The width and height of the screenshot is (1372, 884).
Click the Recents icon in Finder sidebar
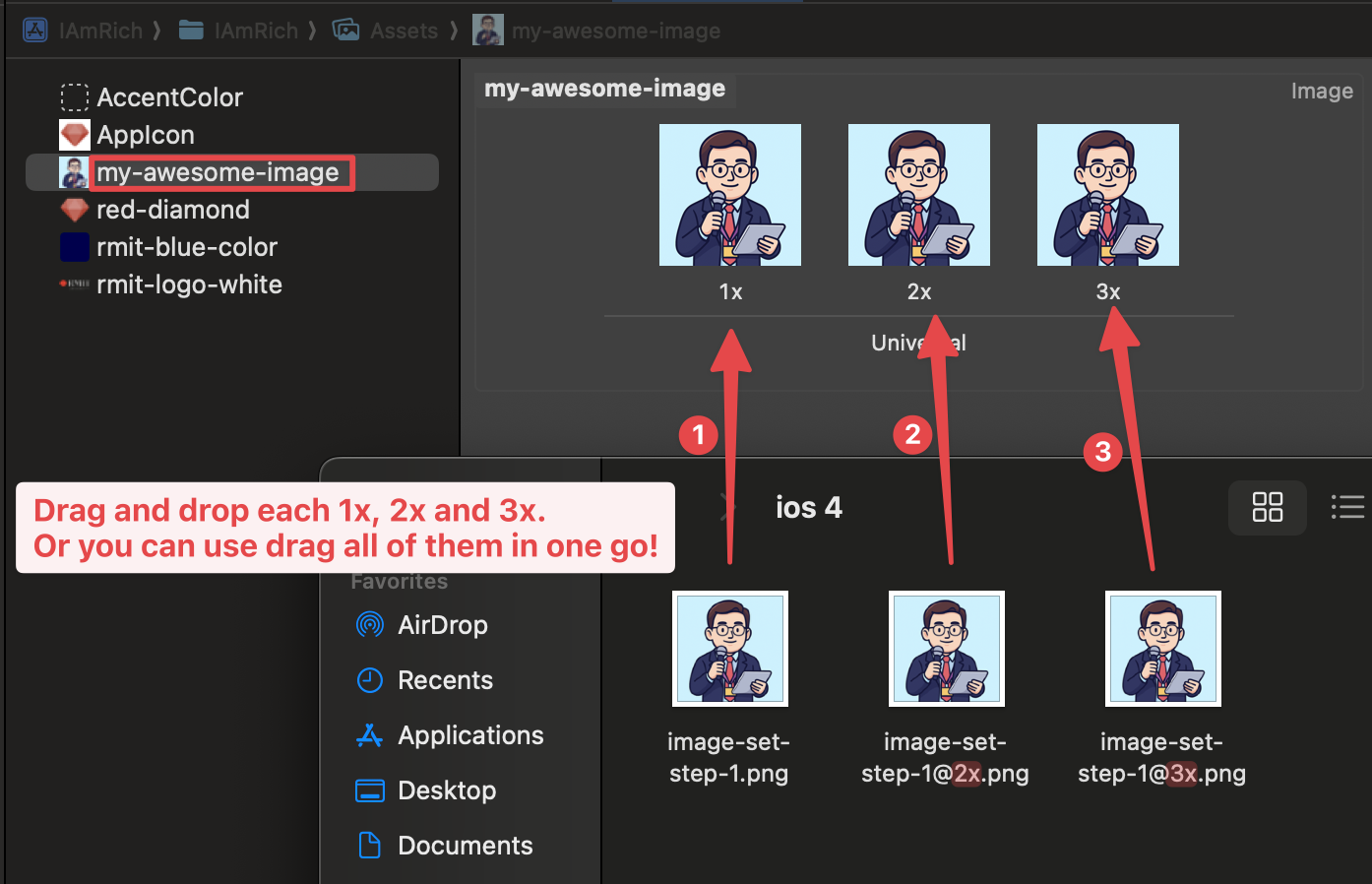pyautogui.click(x=369, y=679)
